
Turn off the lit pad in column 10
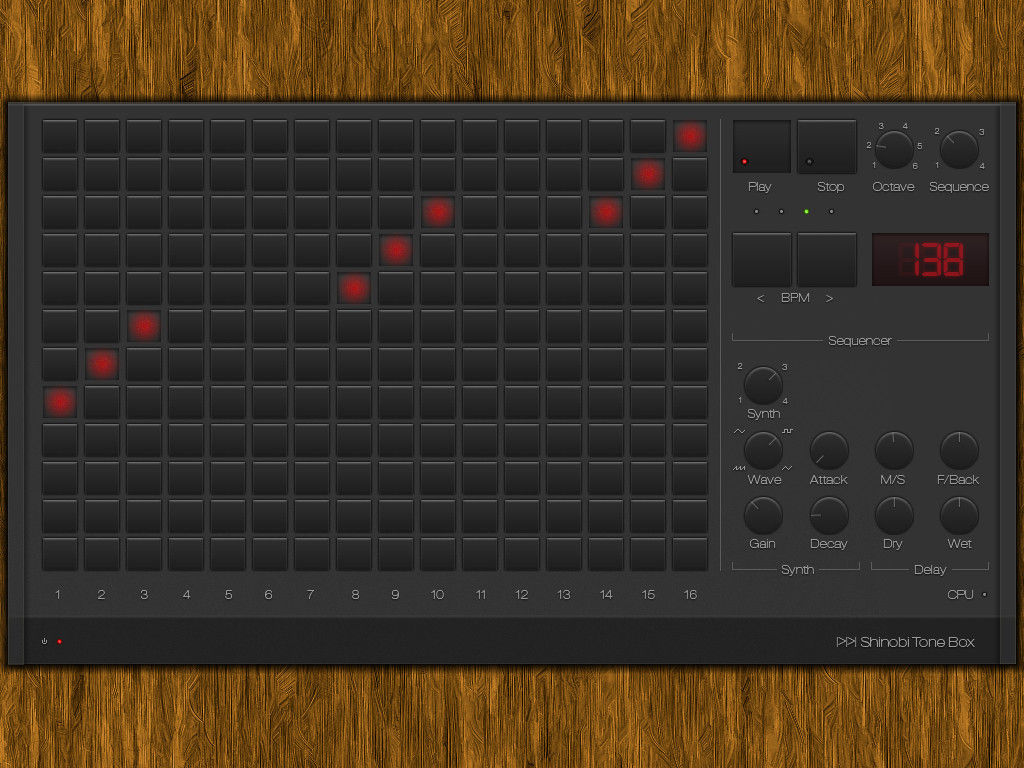coord(438,212)
